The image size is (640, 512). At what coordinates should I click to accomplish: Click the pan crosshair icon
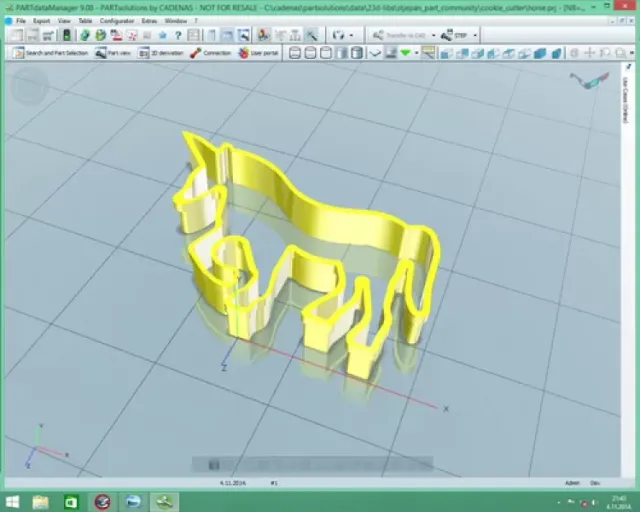tap(589, 53)
